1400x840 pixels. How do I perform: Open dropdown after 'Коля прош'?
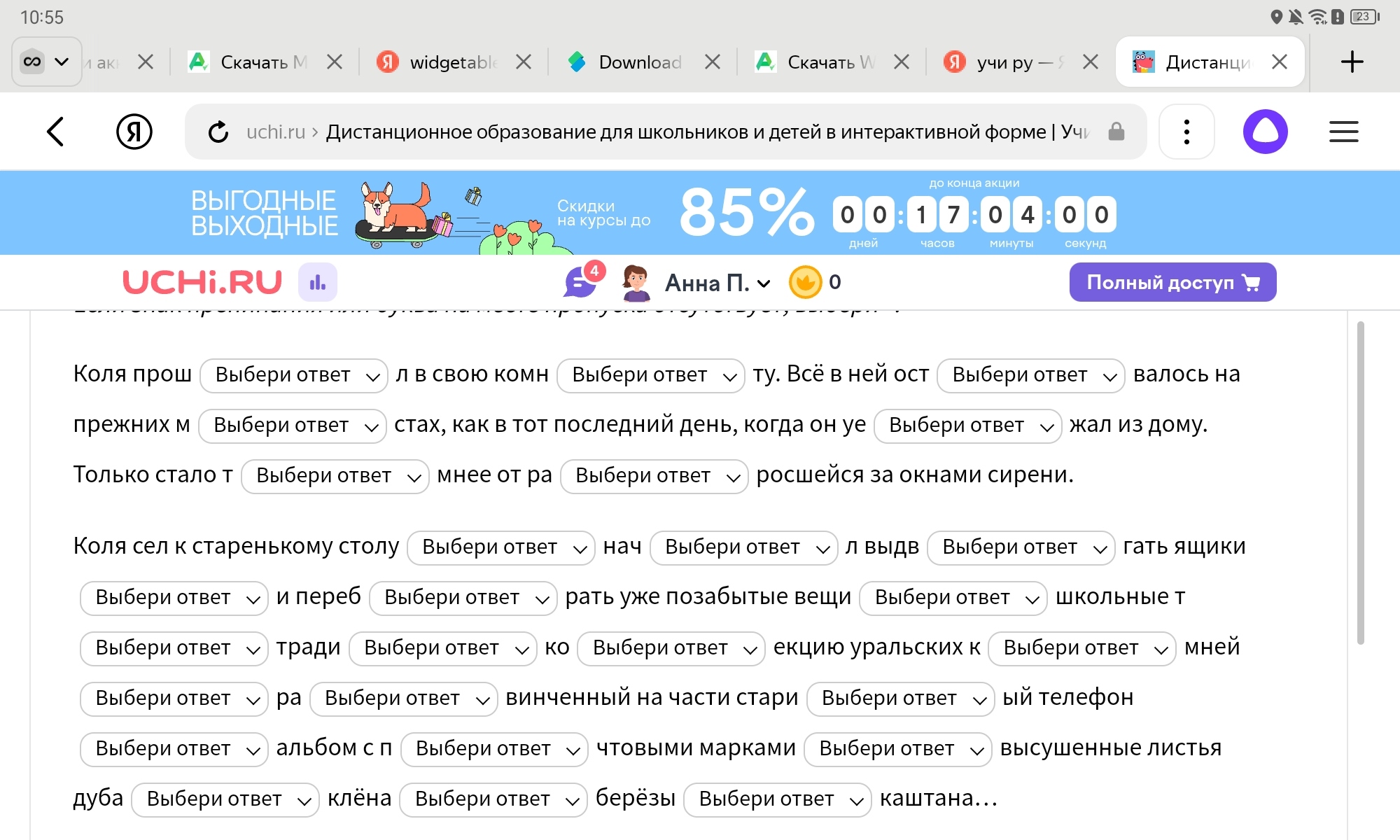(x=294, y=375)
